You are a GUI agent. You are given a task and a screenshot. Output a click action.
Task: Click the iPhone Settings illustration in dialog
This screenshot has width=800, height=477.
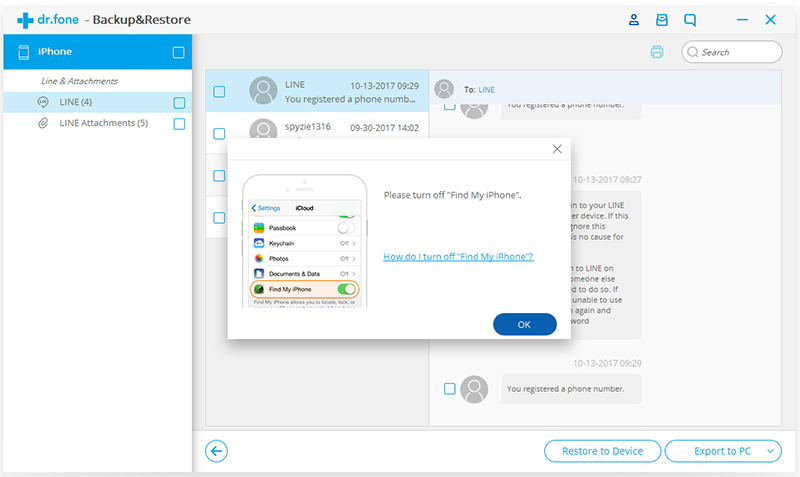point(305,241)
